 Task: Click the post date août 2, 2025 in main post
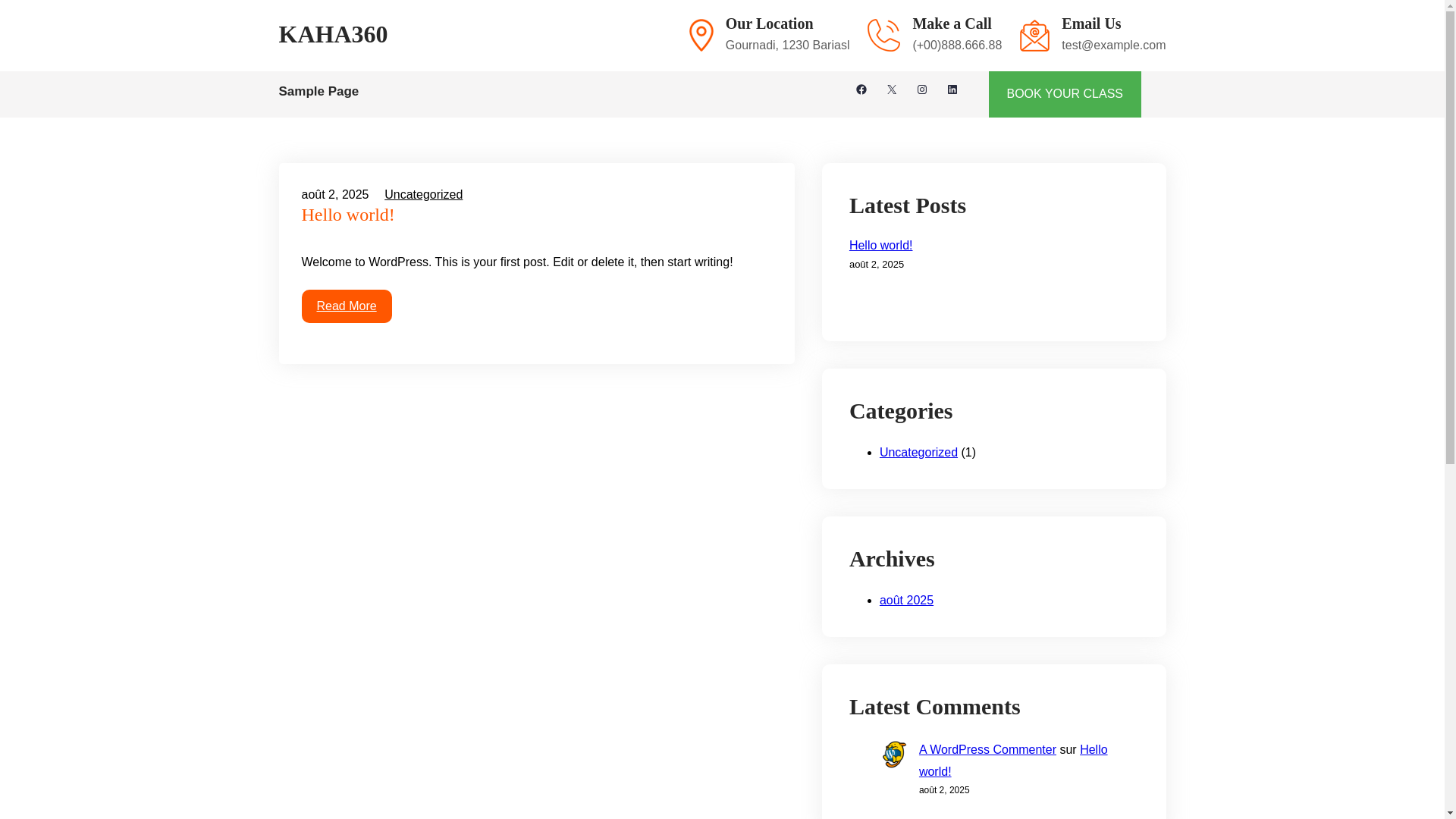point(335,194)
